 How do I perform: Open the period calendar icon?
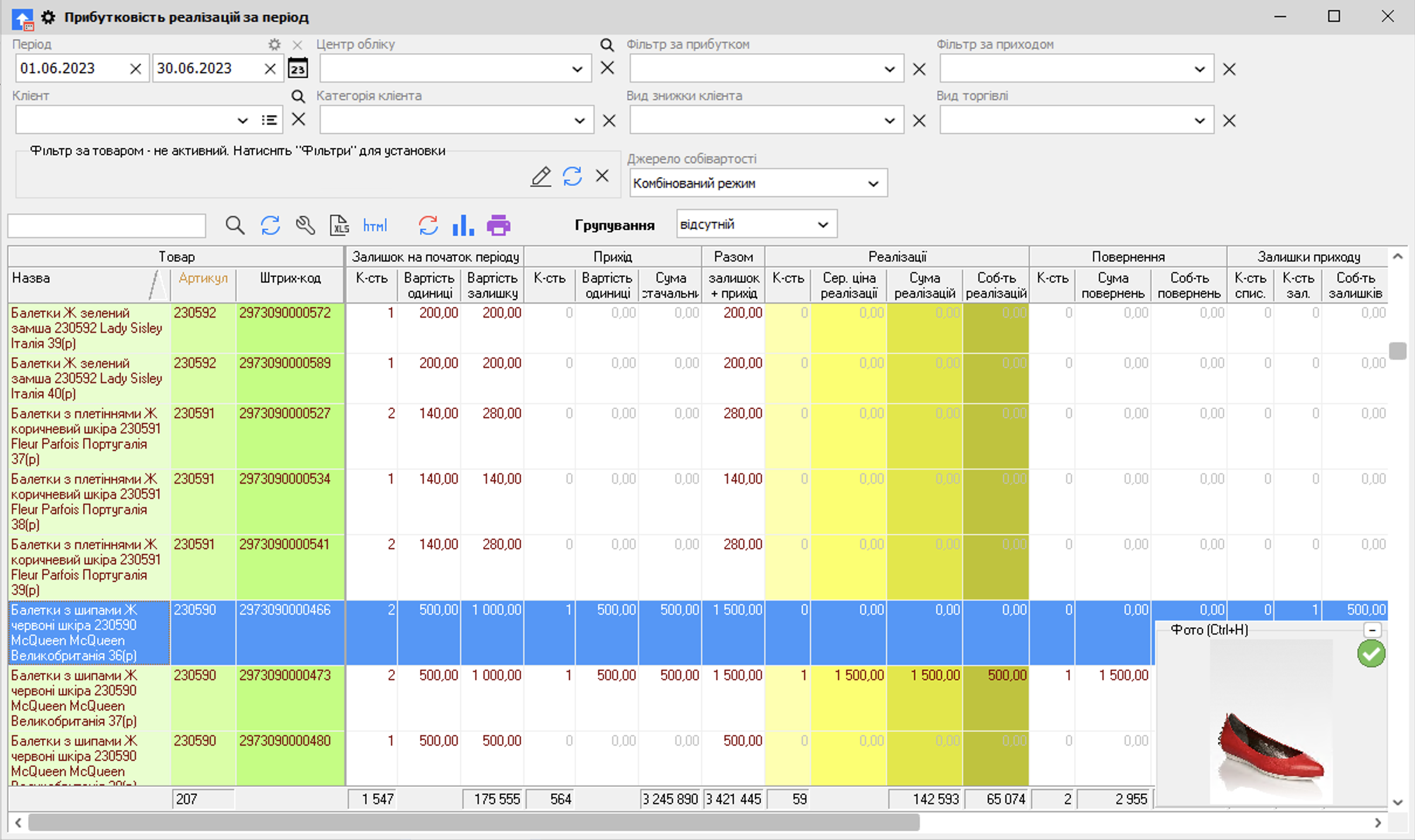(x=298, y=68)
